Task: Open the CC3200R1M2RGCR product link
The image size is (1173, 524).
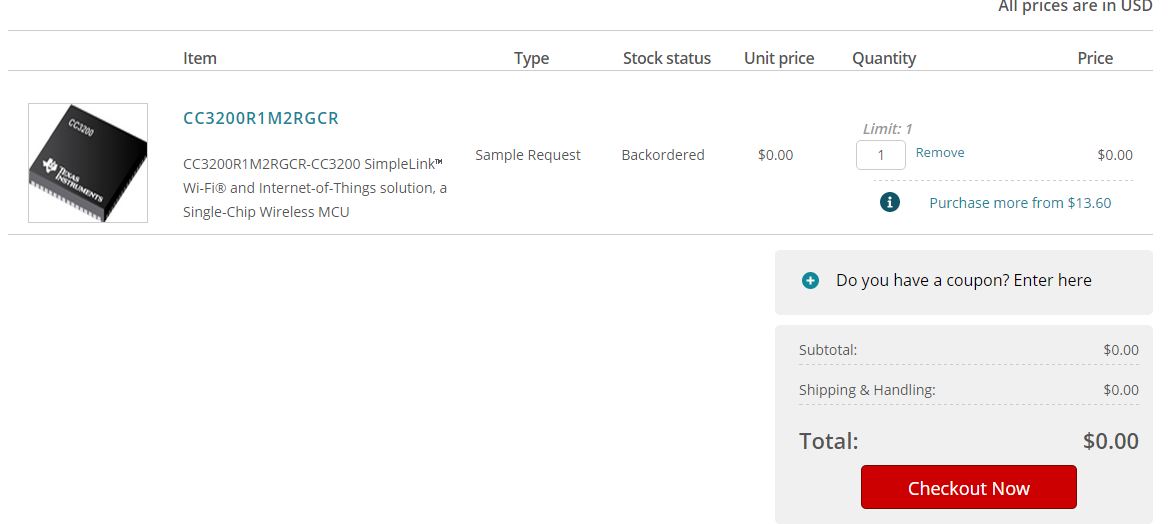Action: click(x=261, y=118)
